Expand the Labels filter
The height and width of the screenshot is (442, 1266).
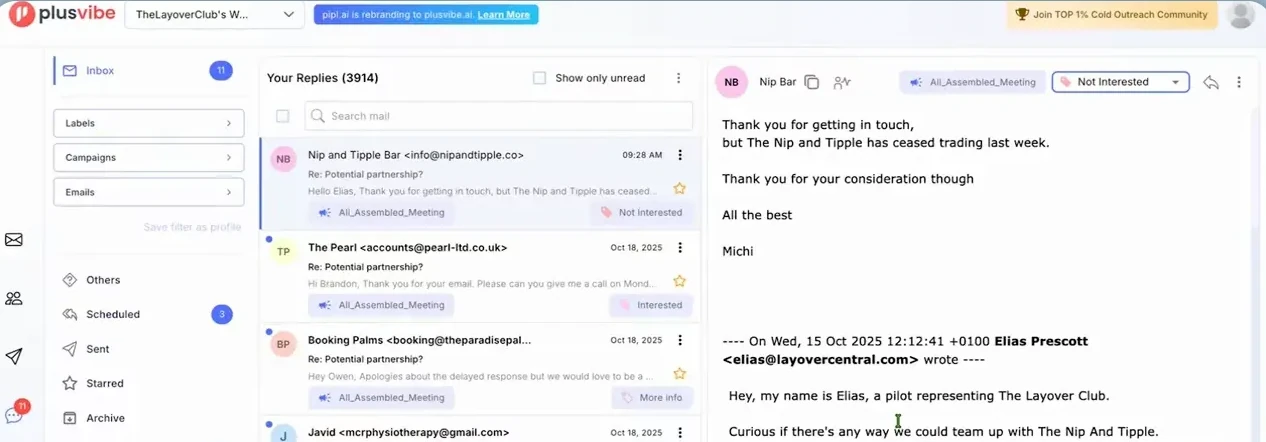pos(149,123)
